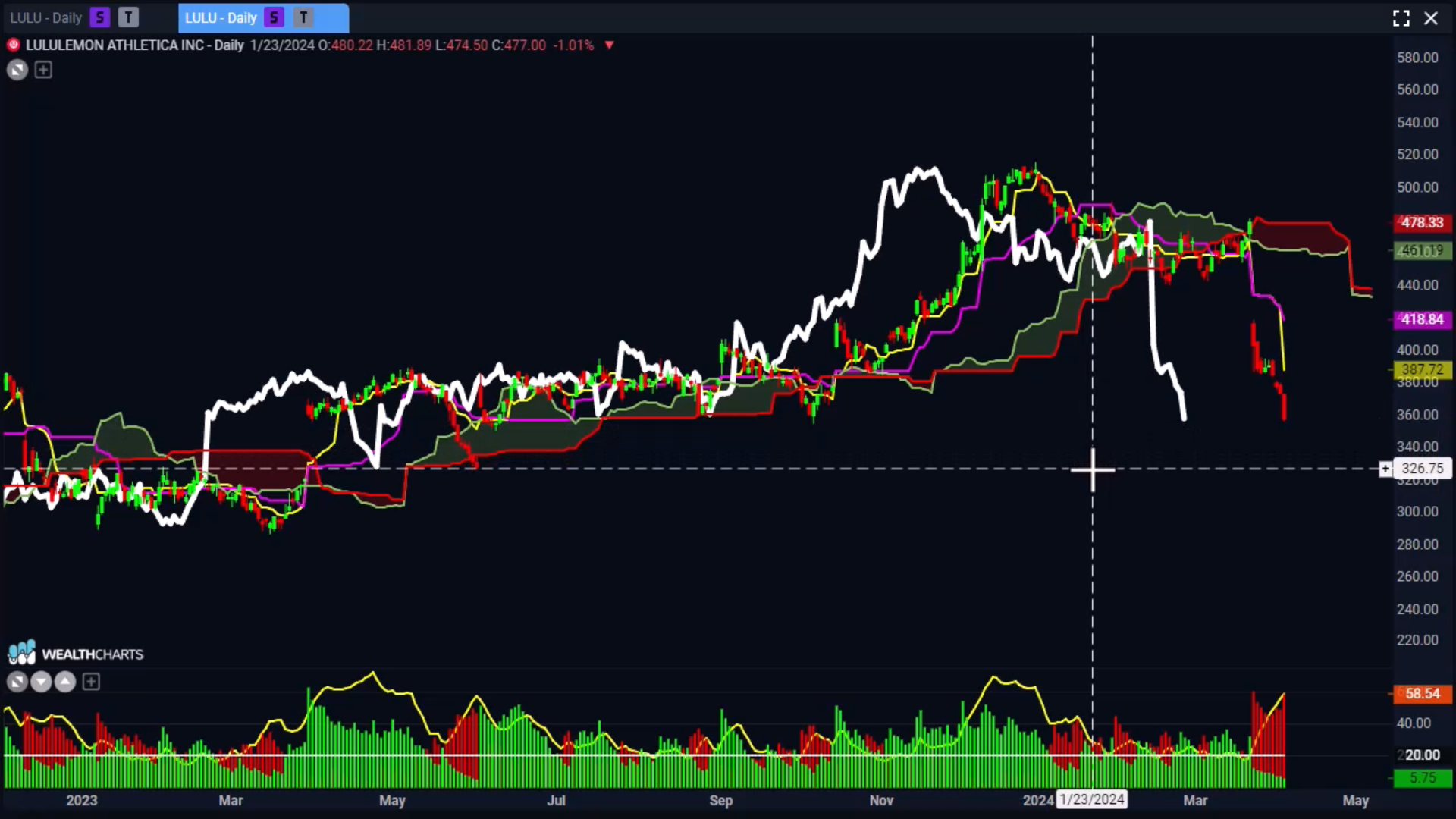
Task: Click the purple S icon on the inactive tab
Action: click(x=99, y=17)
